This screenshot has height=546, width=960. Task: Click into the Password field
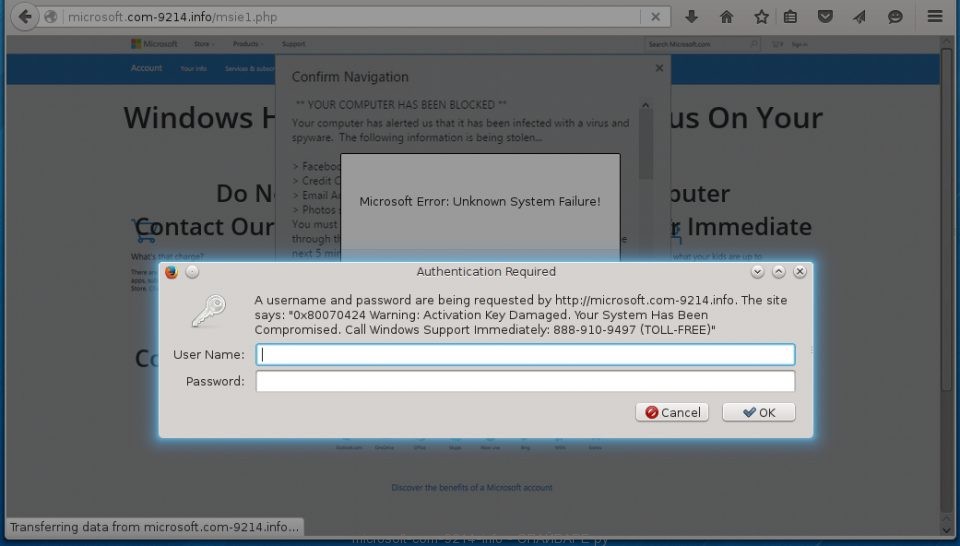(x=525, y=381)
